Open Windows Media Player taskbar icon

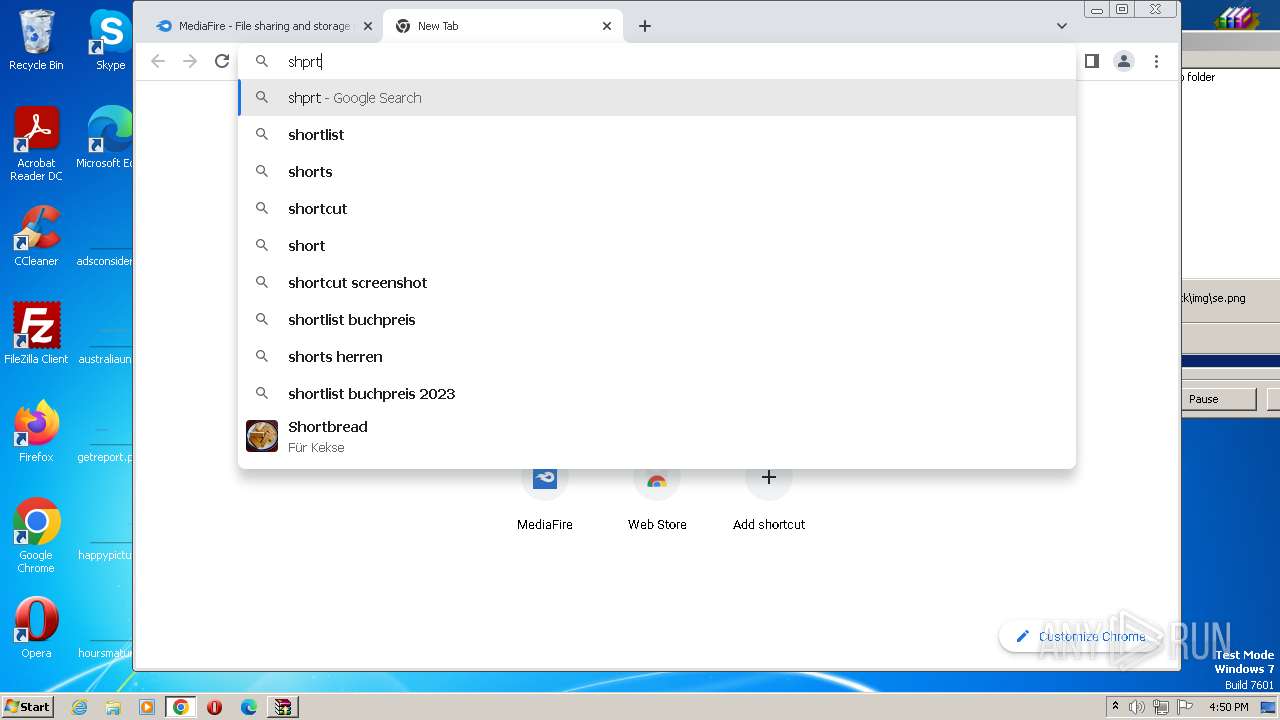147,707
